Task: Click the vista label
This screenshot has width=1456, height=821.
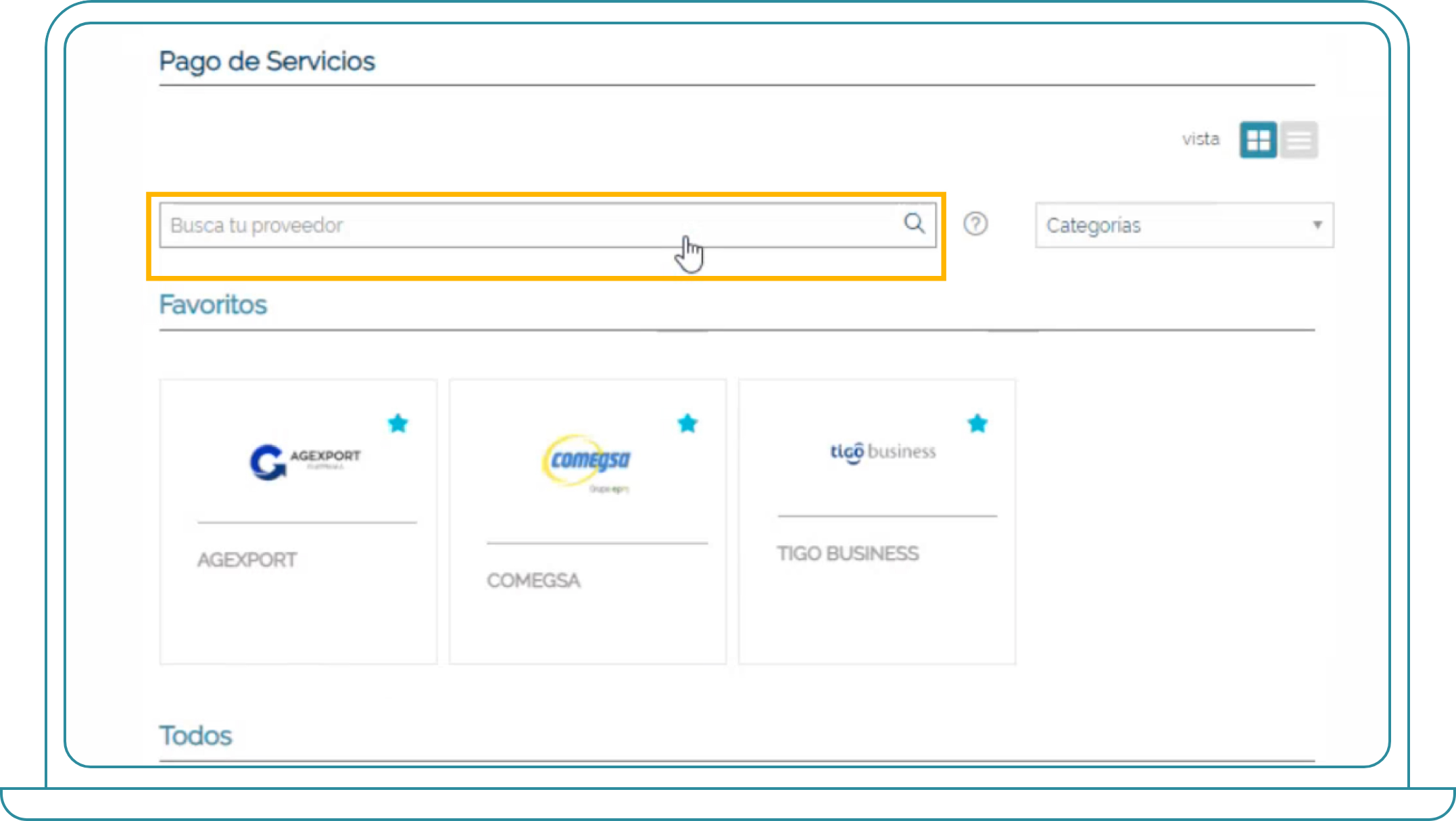Action: click(x=1200, y=139)
